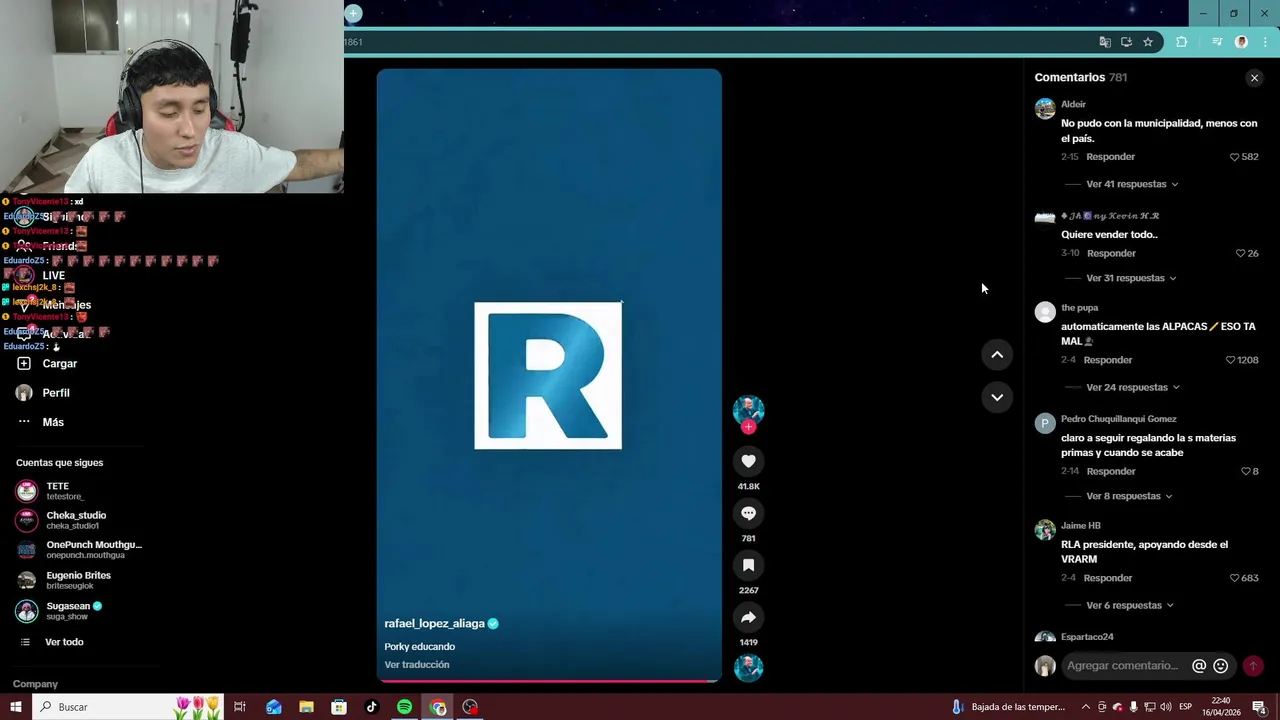Expand 'Ver 6 respuestas'
Screen dimensions: 1280x720
(1130, 605)
